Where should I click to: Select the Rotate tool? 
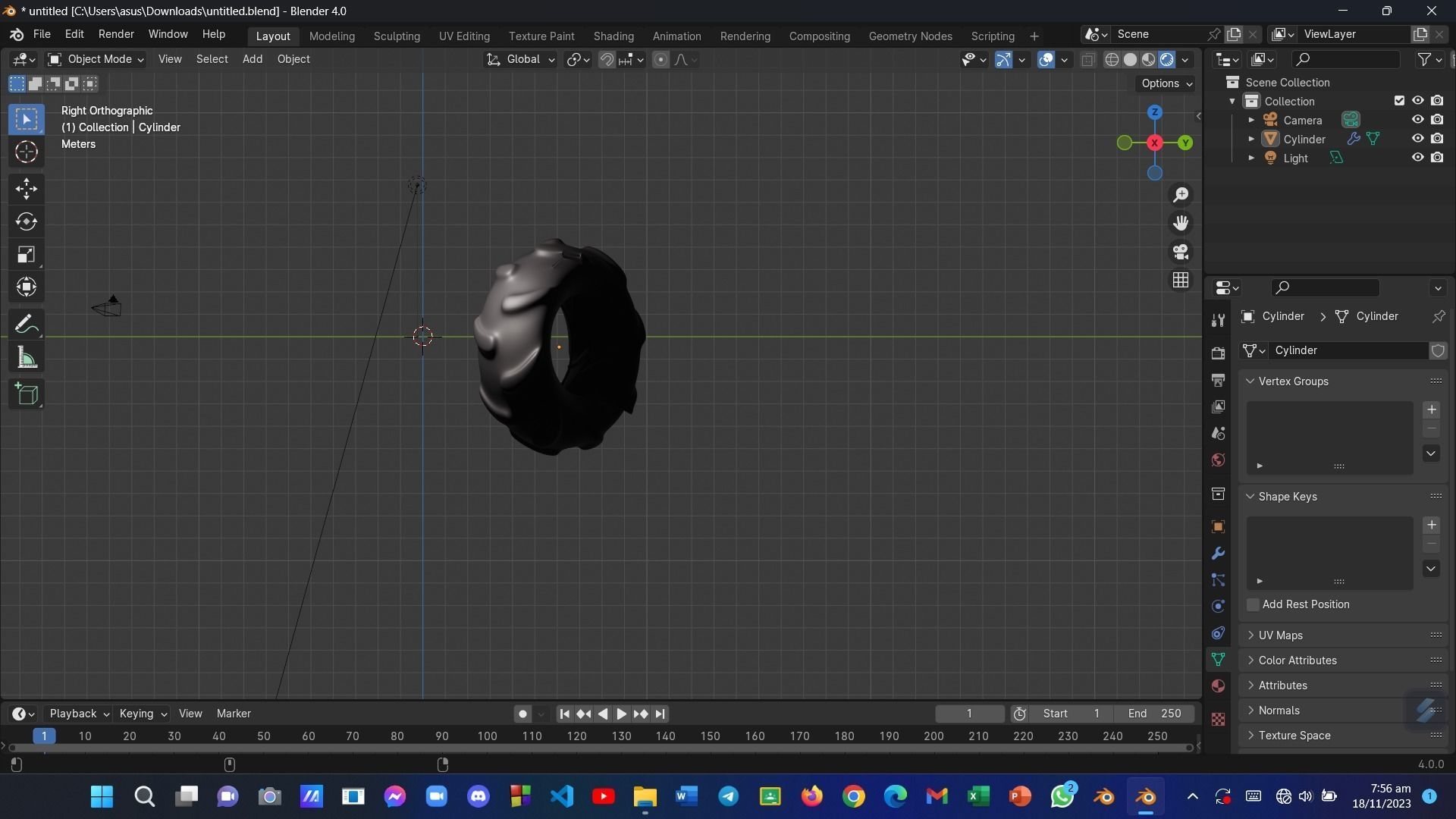[x=27, y=221]
